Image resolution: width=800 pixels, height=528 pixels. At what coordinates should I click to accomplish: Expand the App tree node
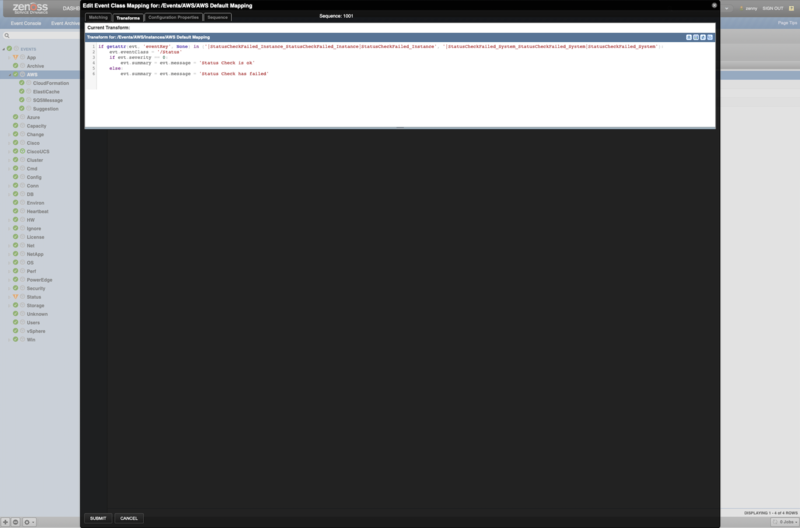click(x=9, y=58)
